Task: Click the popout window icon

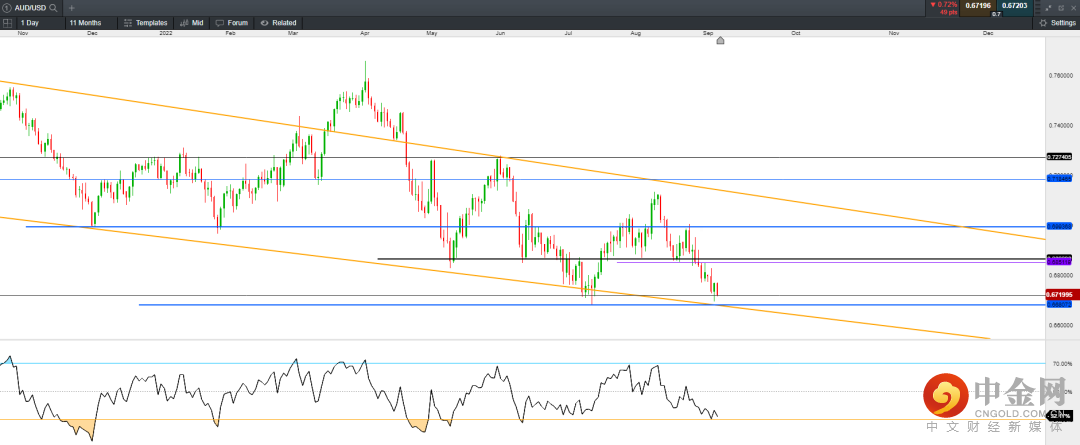Action: tap(1060, 7)
